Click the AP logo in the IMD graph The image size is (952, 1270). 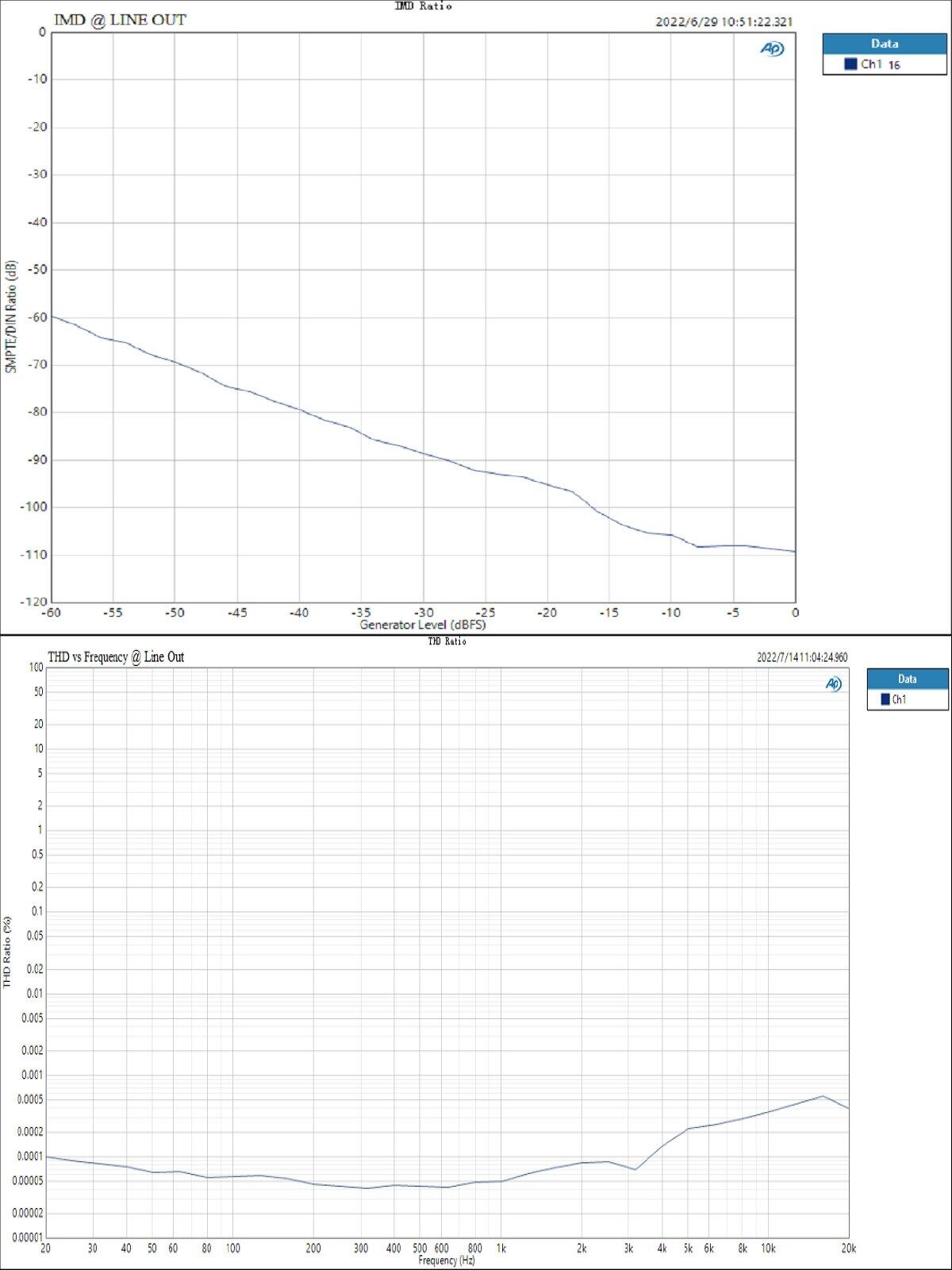point(771,49)
